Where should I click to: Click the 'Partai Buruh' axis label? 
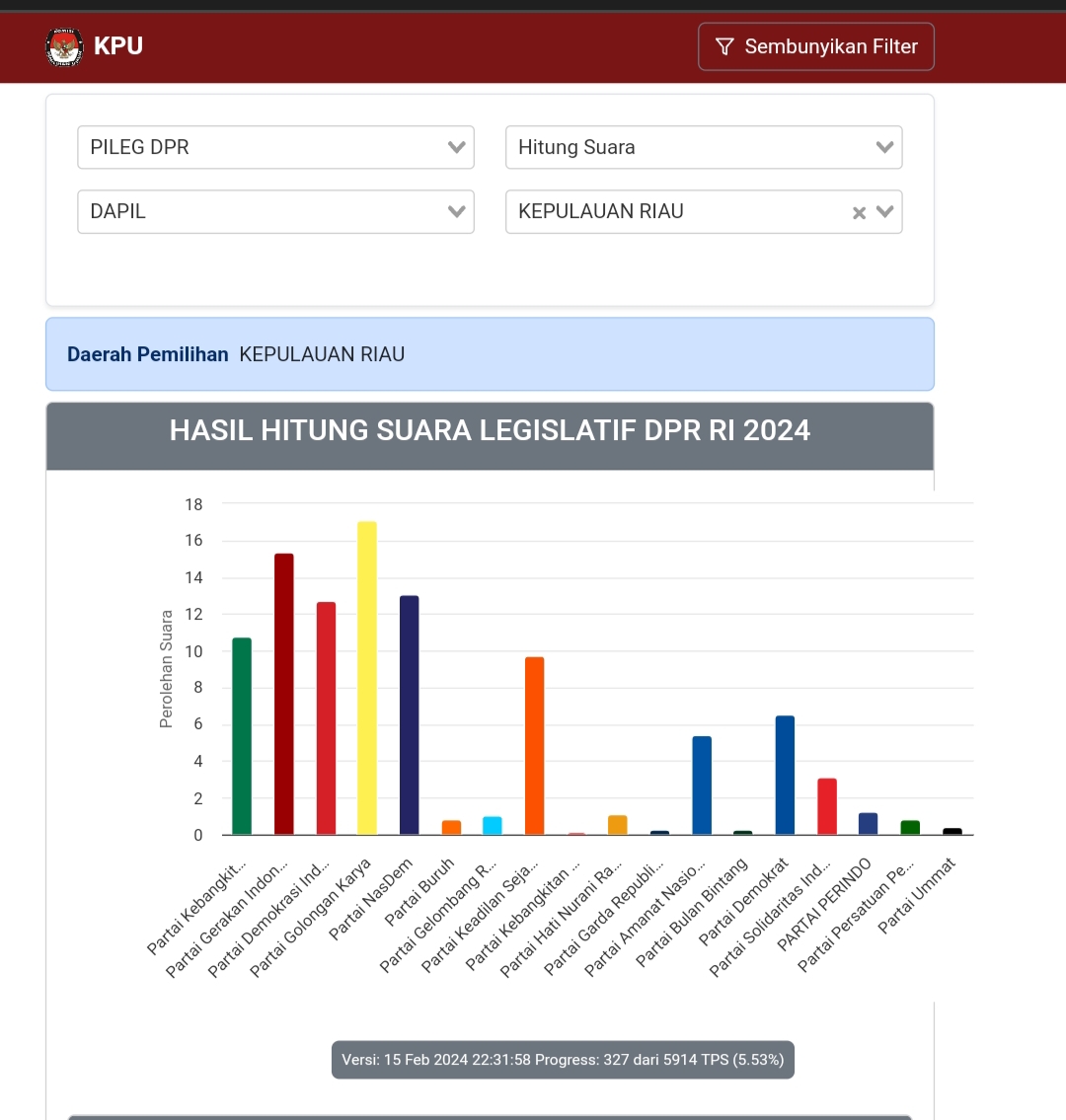(419, 892)
